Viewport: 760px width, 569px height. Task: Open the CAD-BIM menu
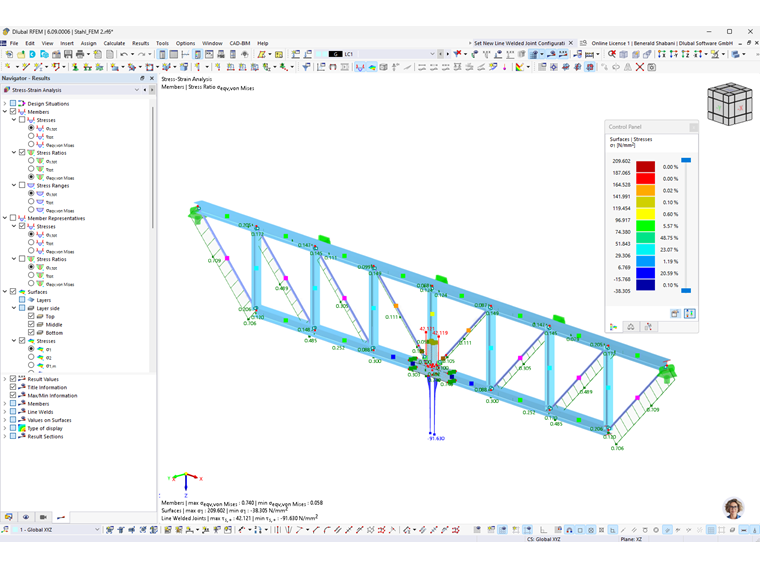[240, 43]
